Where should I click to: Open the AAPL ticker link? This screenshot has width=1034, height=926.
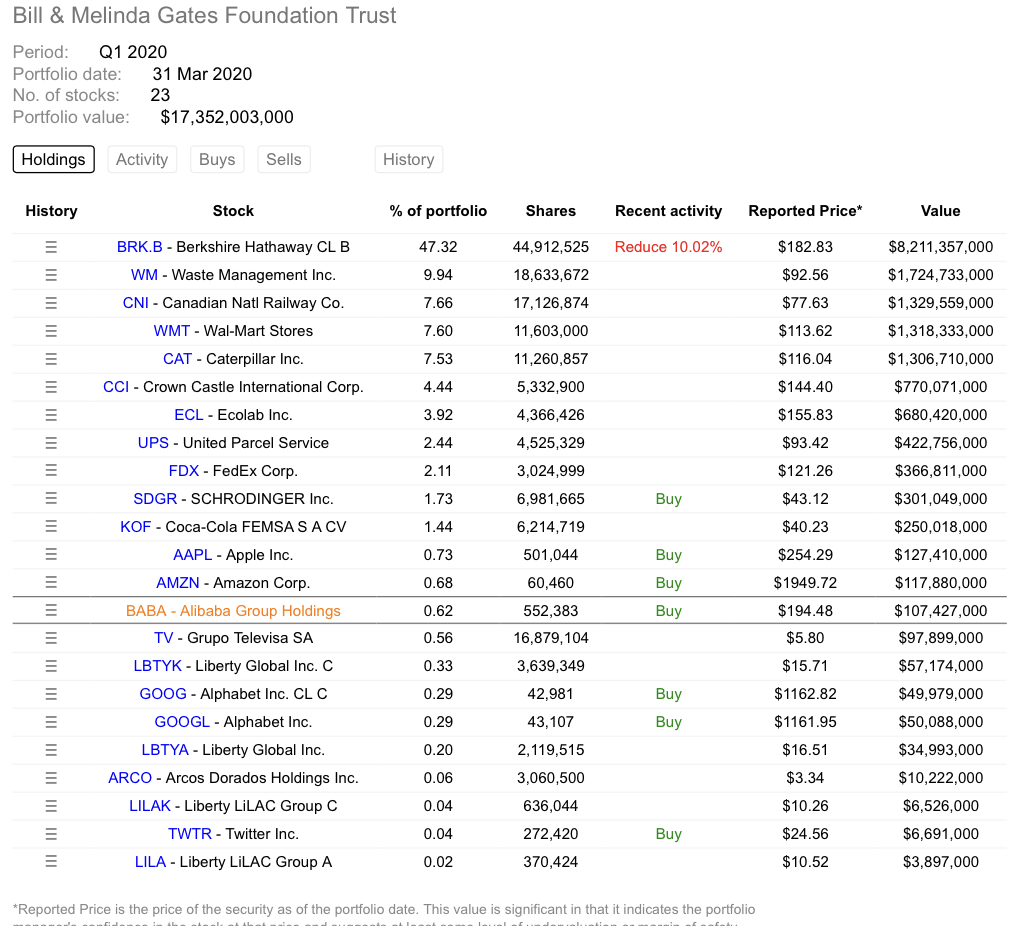click(193, 555)
